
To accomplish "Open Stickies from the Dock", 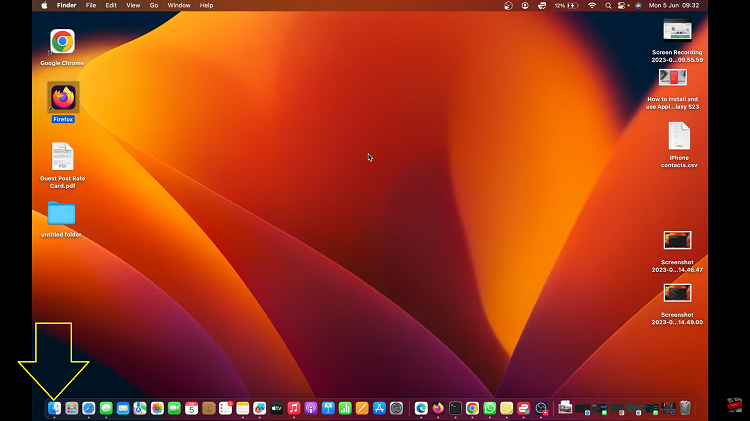I will coord(507,408).
